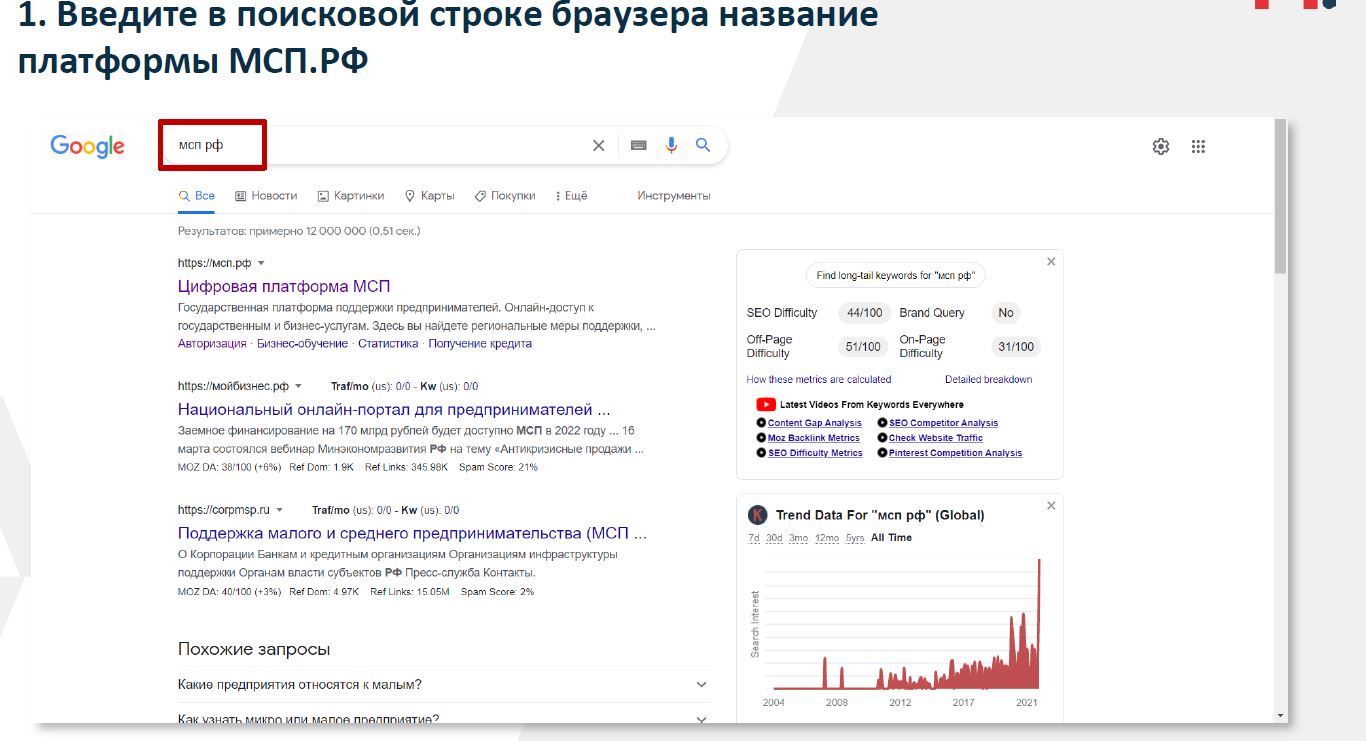Image resolution: width=1366 pixels, height=741 pixels.
Task: Expand 'Какие предприятия относятся к малым?' question
Action: (x=701, y=685)
